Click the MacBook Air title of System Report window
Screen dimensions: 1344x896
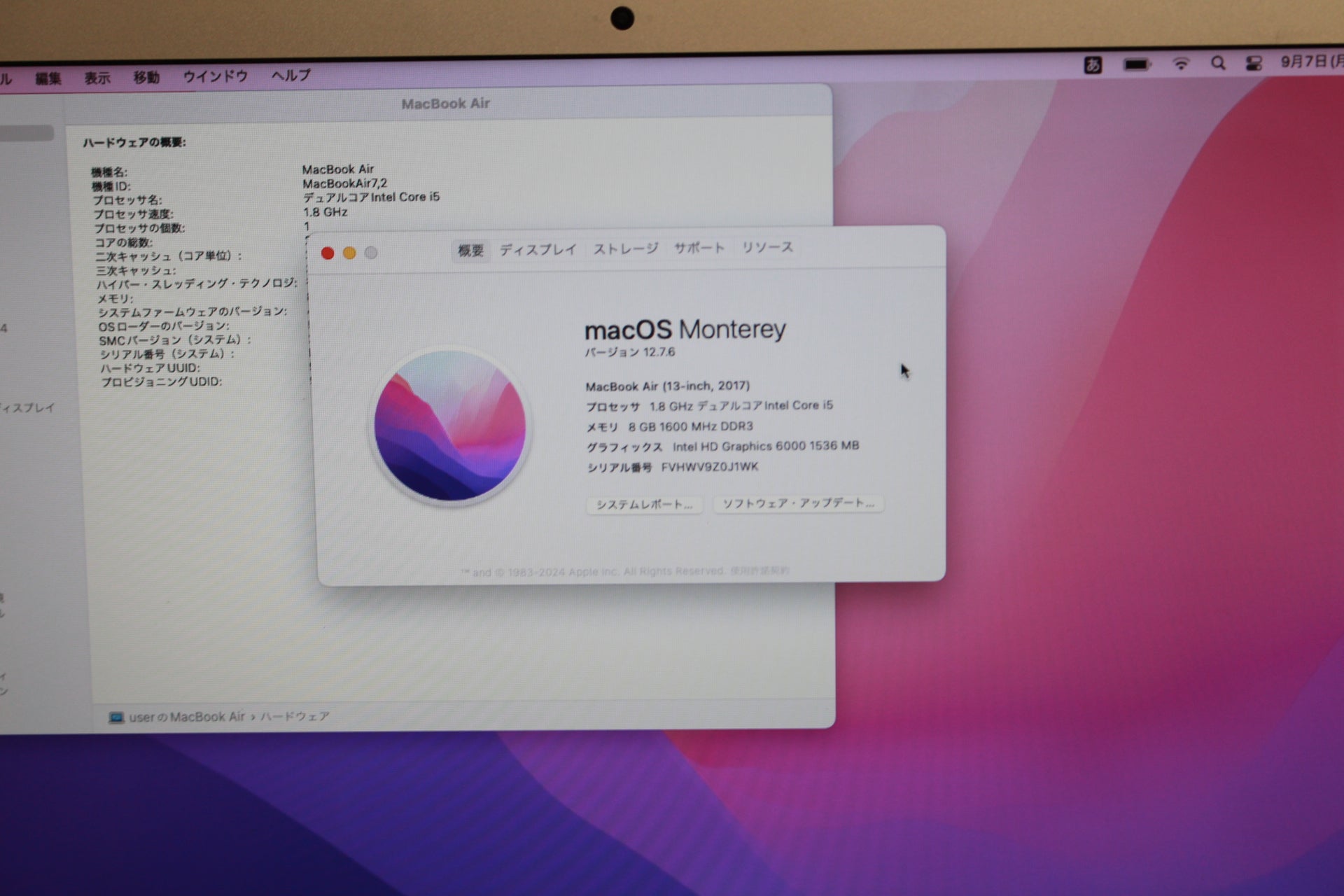pyautogui.click(x=446, y=104)
